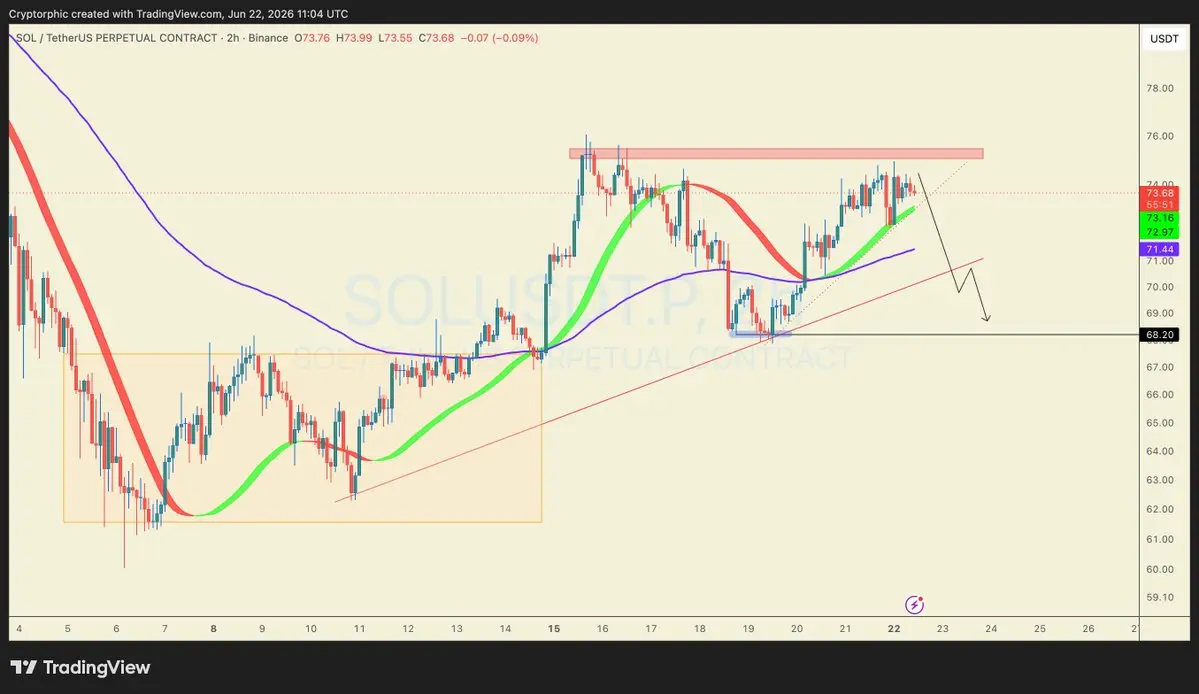
Task: Click date 22 on the time axis
Action: (894, 628)
